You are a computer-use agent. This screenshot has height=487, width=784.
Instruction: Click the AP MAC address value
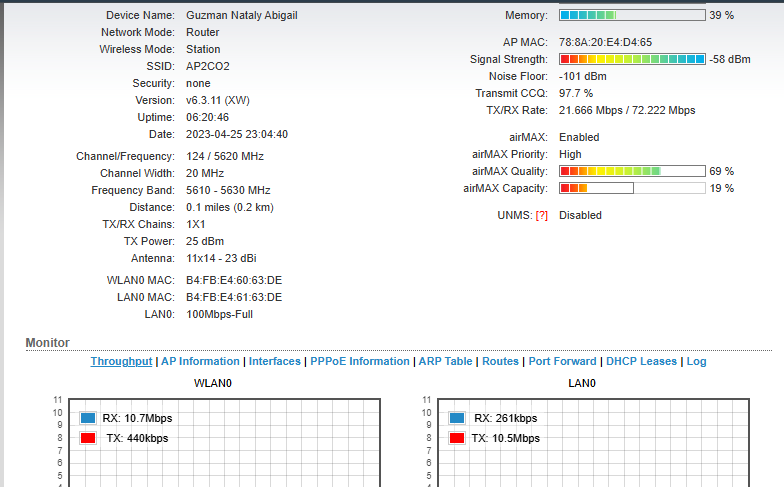pos(605,42)
